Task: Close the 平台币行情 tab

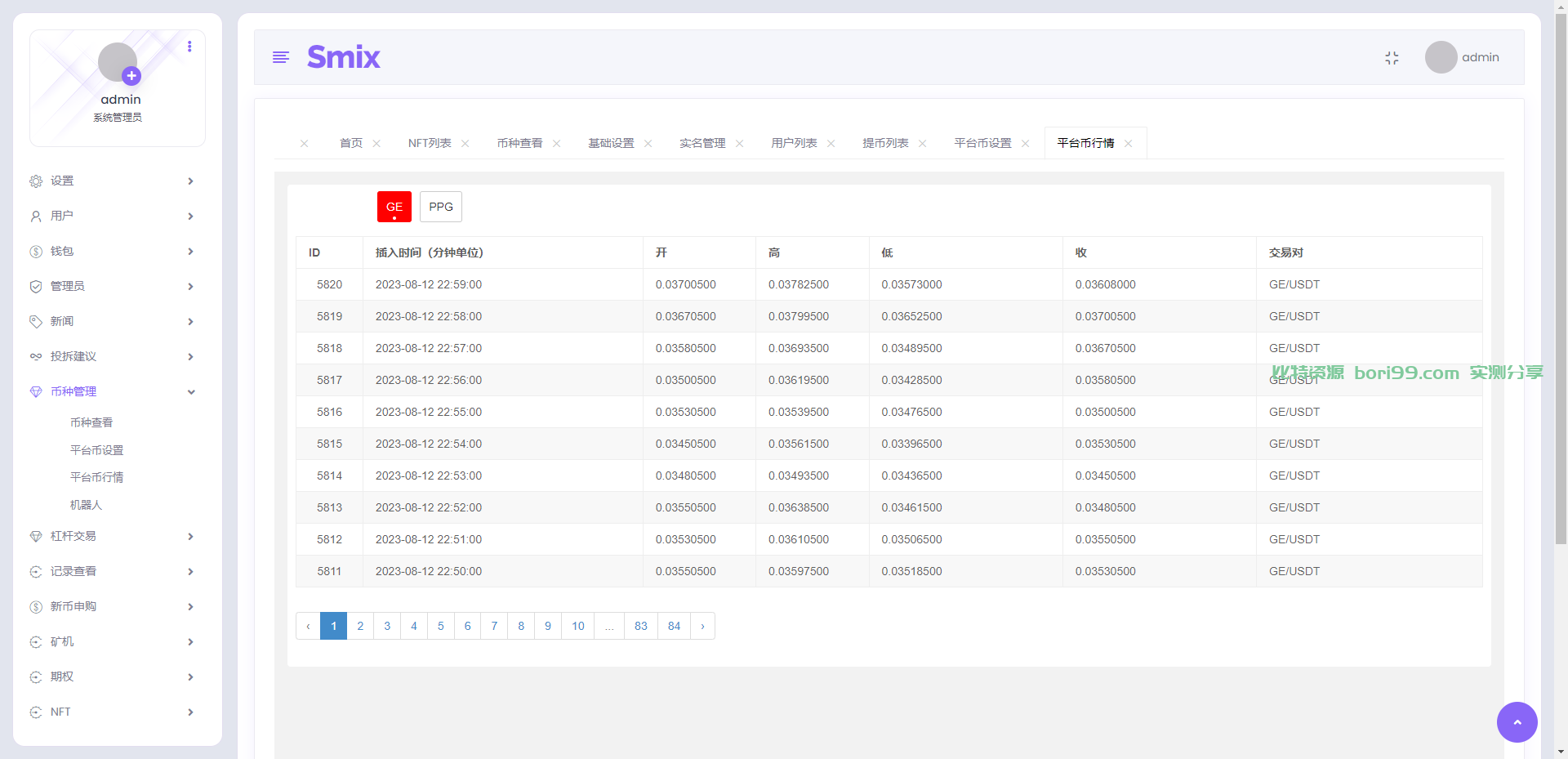Action: [1128, 144]
